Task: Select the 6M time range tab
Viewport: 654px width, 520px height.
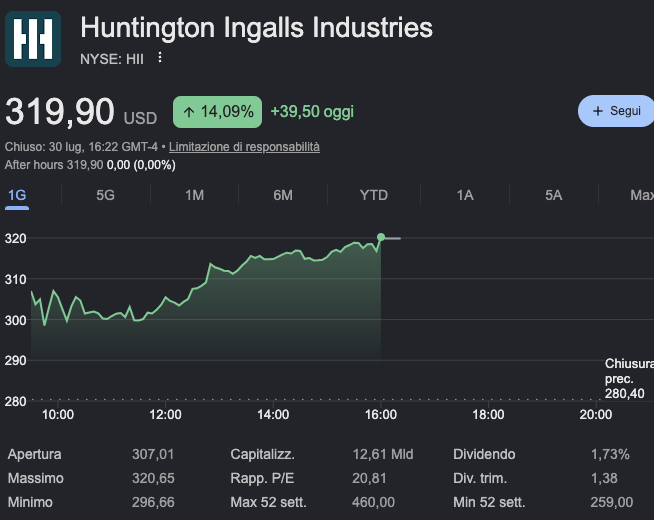Action: 283,195
